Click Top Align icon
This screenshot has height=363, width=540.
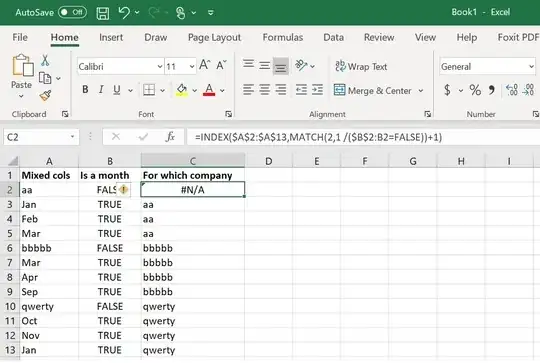point(248,65)
